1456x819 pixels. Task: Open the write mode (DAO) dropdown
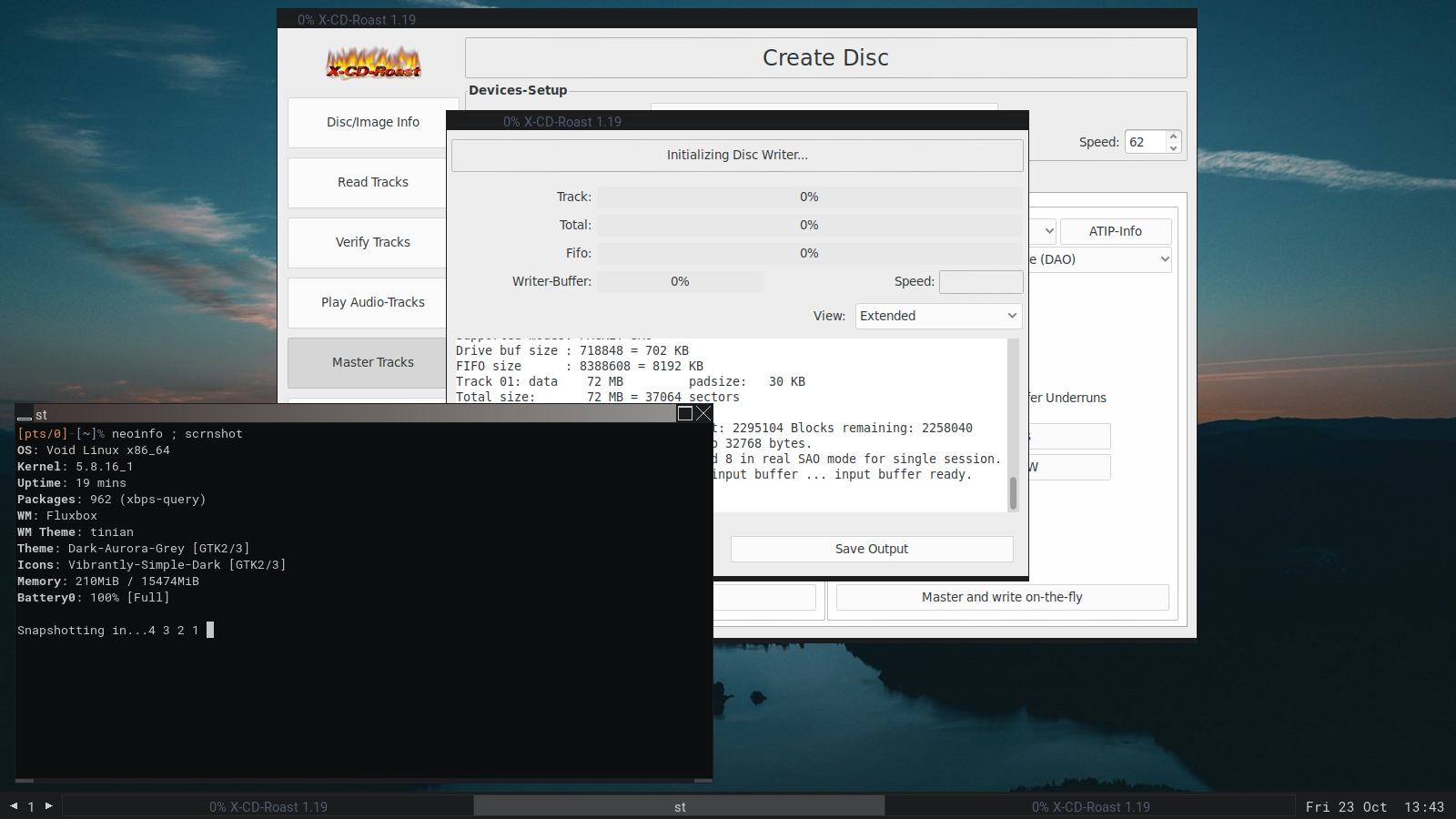1100,259
